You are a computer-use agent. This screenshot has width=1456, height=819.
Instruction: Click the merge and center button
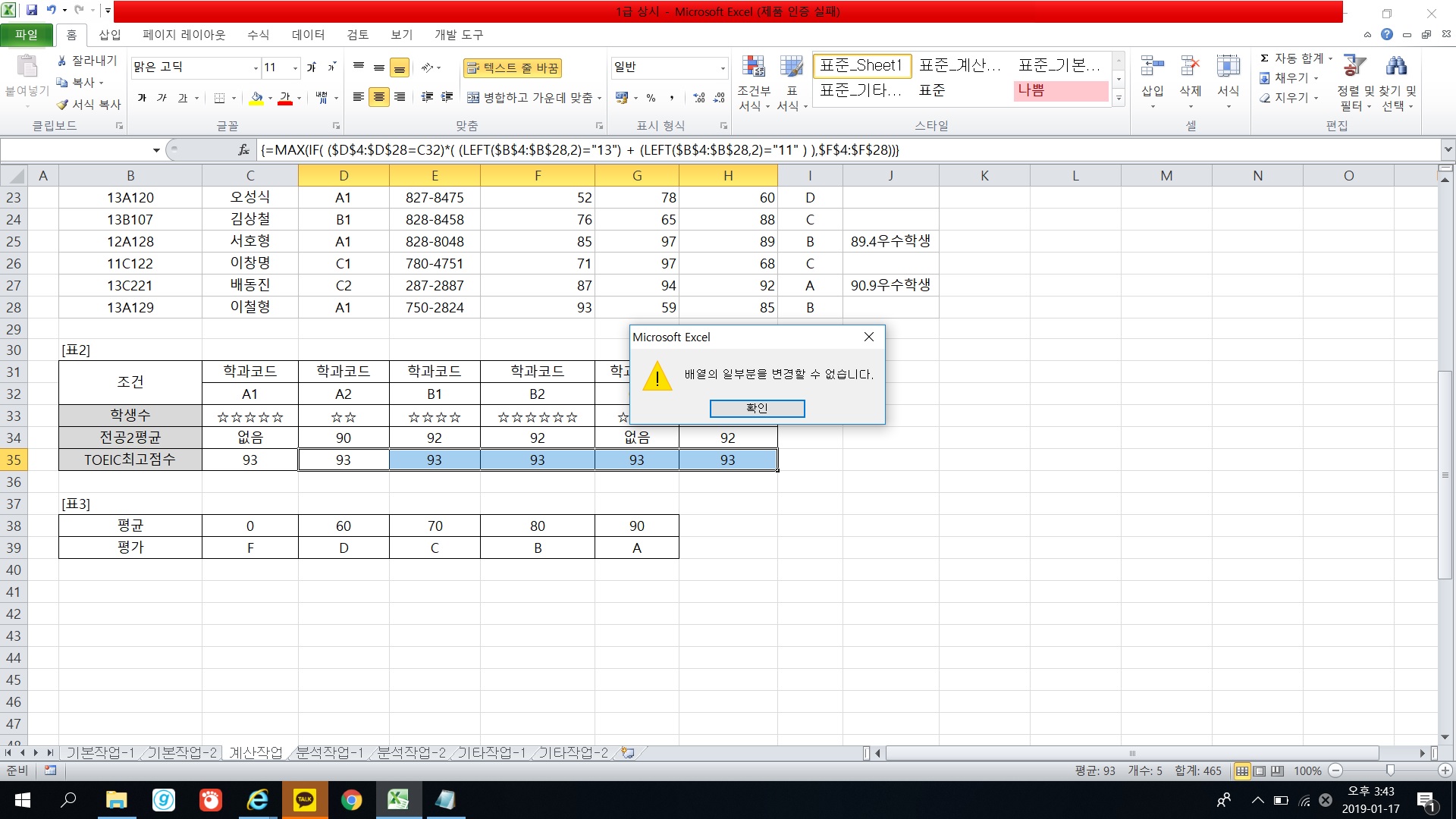[531, 98]
